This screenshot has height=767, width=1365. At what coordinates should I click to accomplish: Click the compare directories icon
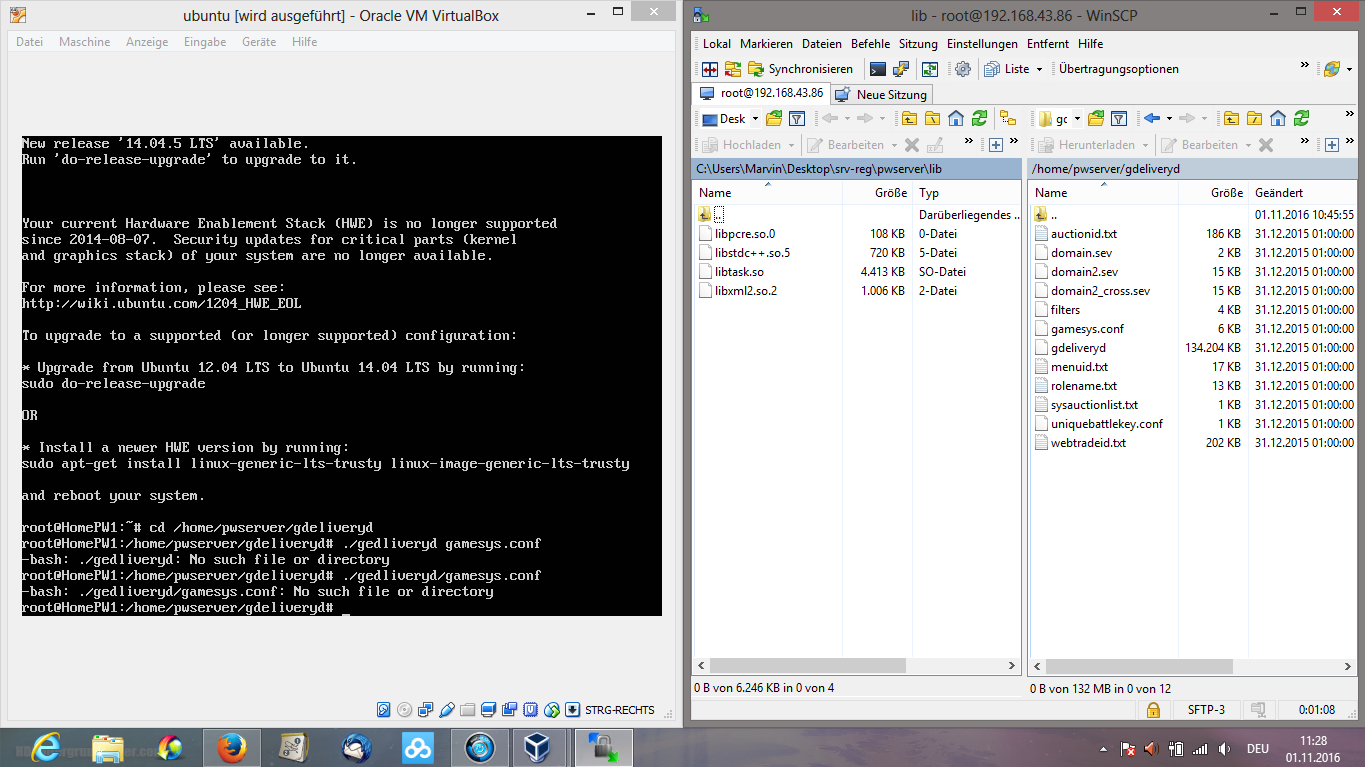click(x=709, y=69)
